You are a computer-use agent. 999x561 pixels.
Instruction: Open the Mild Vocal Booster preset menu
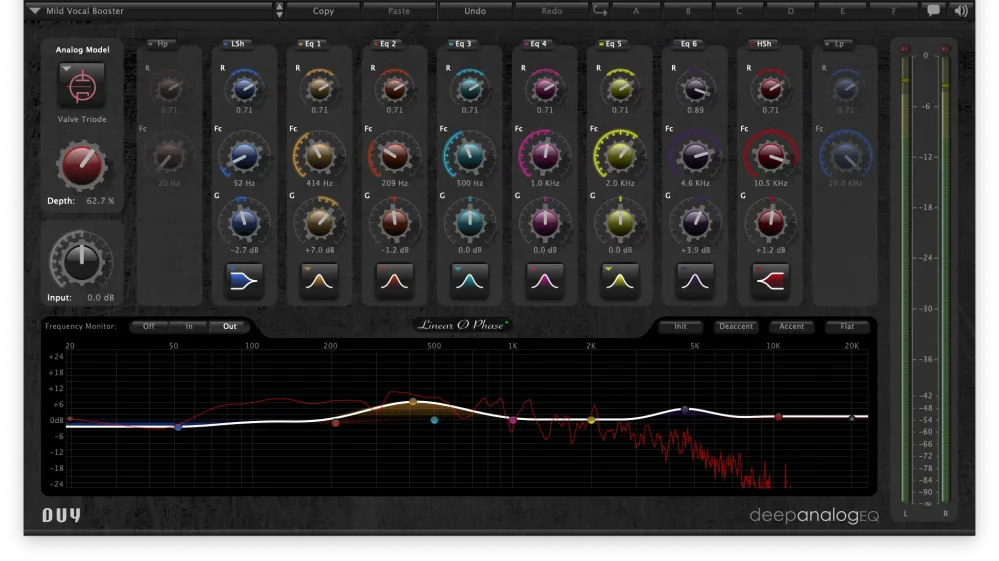click(150, 11)
